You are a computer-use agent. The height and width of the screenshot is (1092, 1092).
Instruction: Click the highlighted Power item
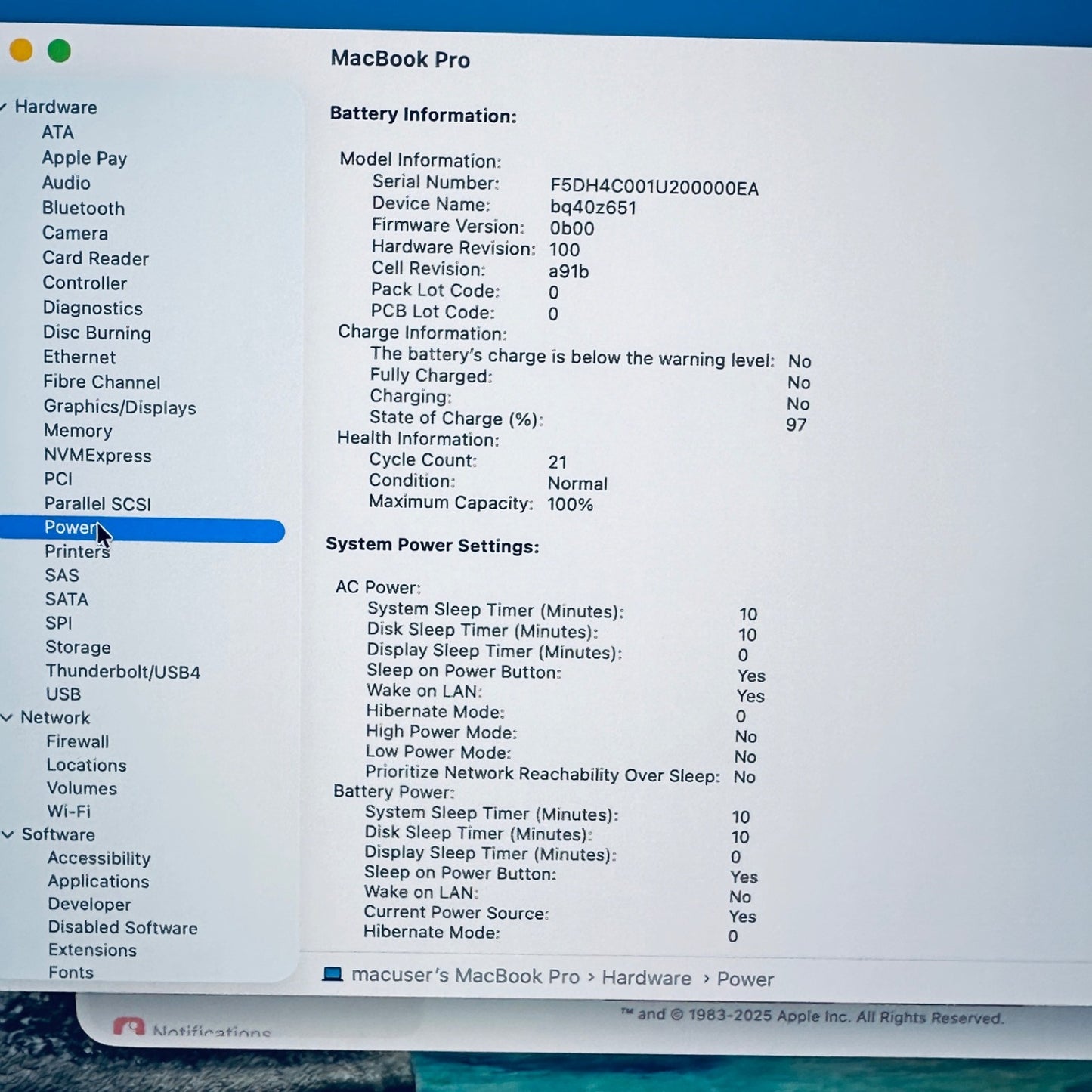73,527
